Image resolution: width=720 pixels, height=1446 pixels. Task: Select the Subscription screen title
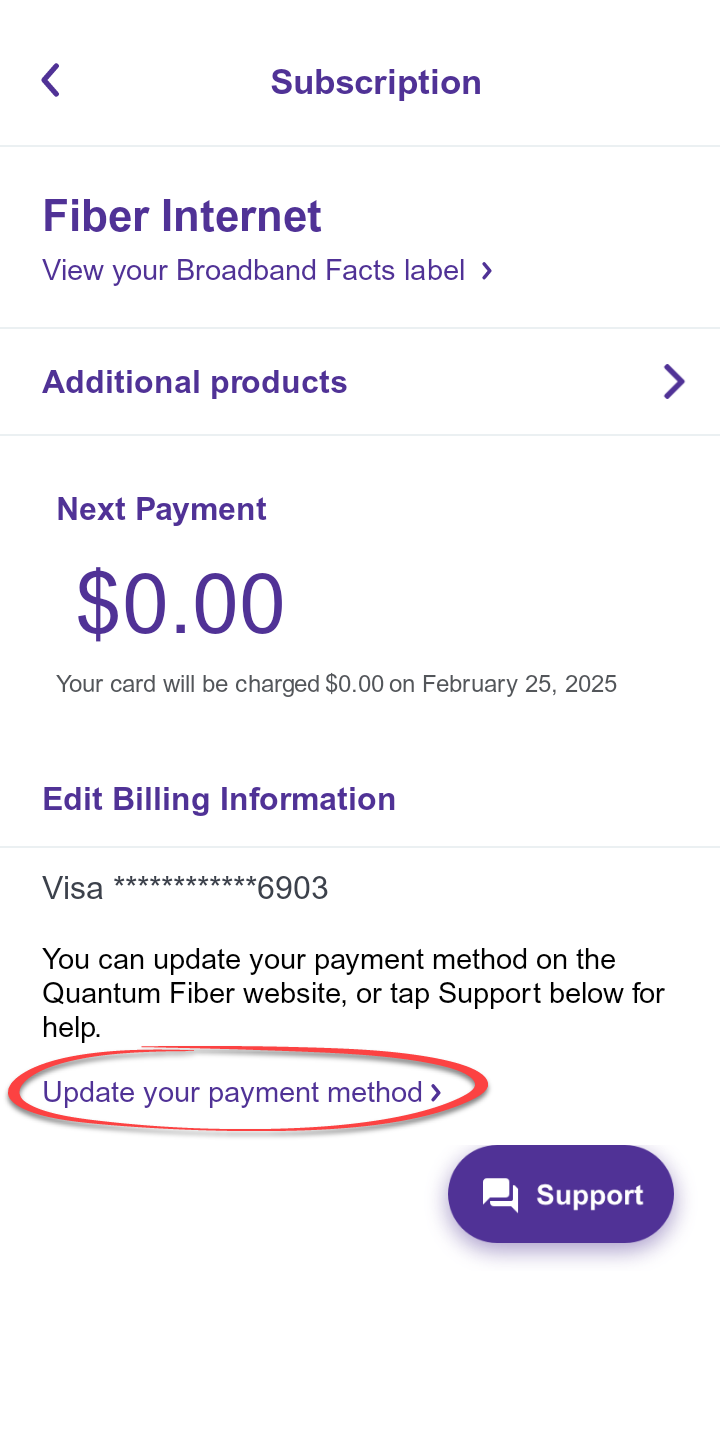click(375, 81)
